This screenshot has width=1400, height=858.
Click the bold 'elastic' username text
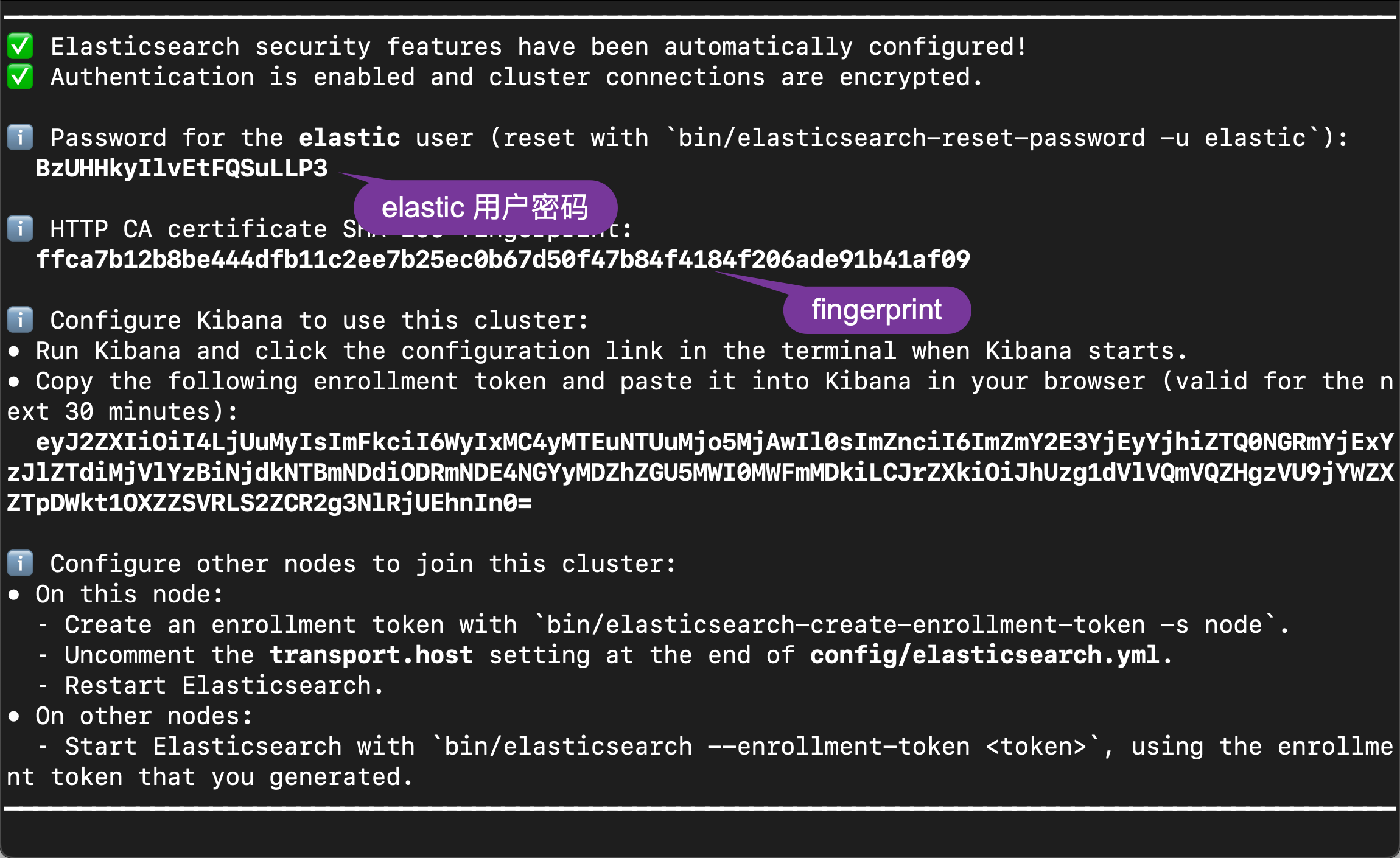pos(349,138)
